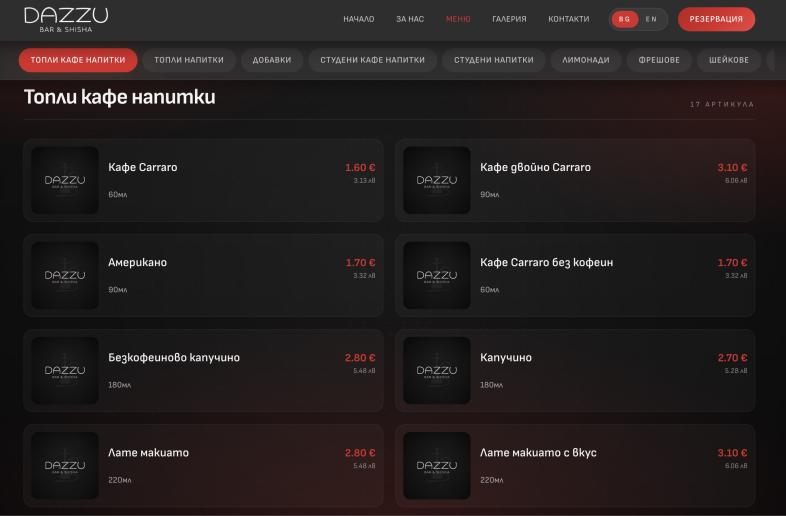The image size is (786, 516).
Task: Open the Лате макиато thumbnail
Action: 65,465
